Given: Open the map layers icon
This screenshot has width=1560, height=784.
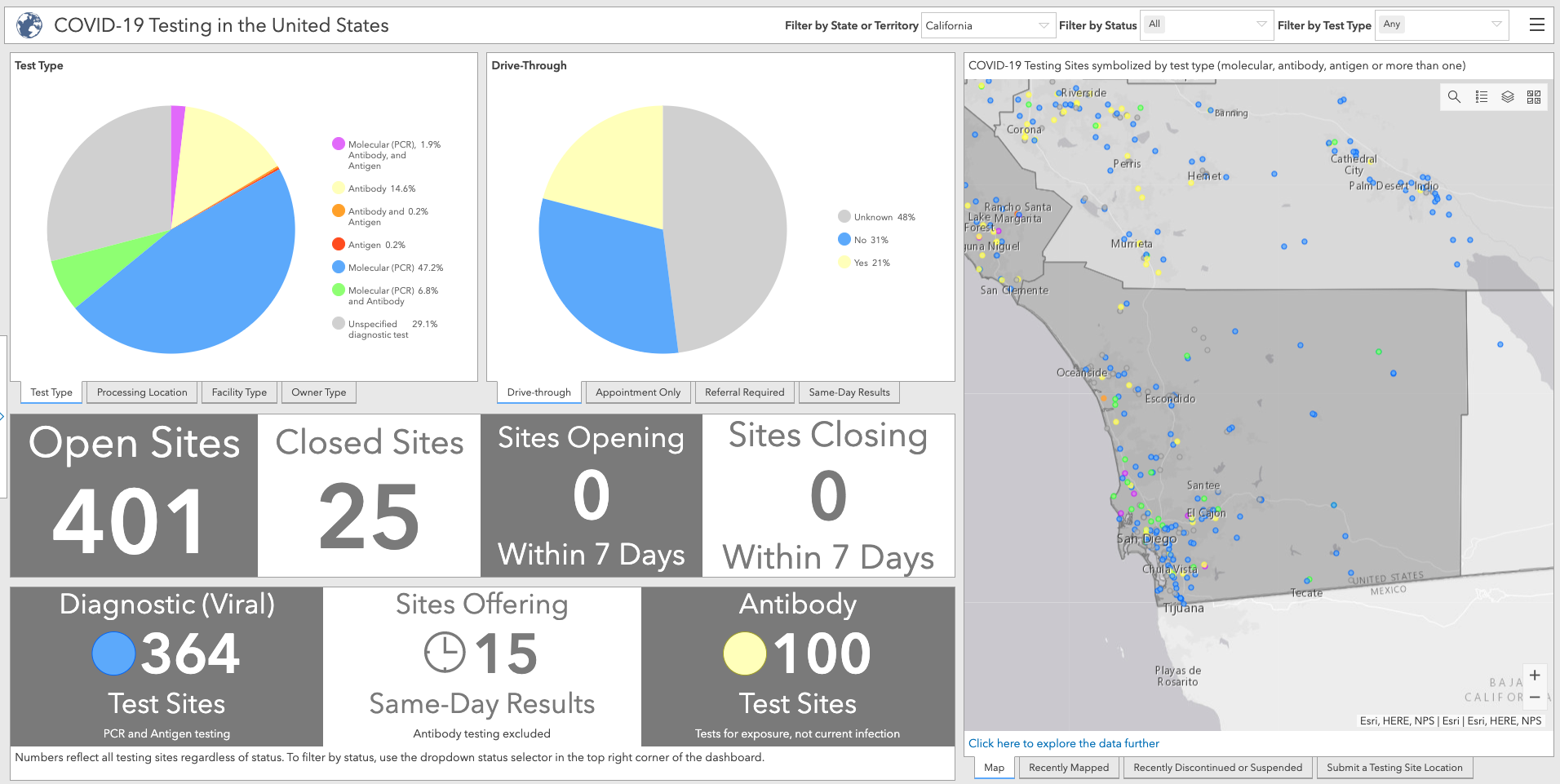Looking at the screenshot, I should pos(1508,97).
